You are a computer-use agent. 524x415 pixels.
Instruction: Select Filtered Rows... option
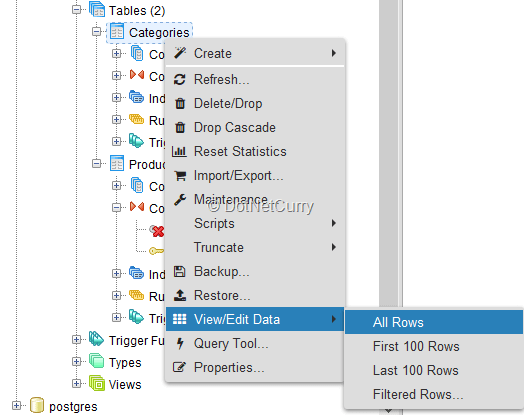click(x=434, y=395)
